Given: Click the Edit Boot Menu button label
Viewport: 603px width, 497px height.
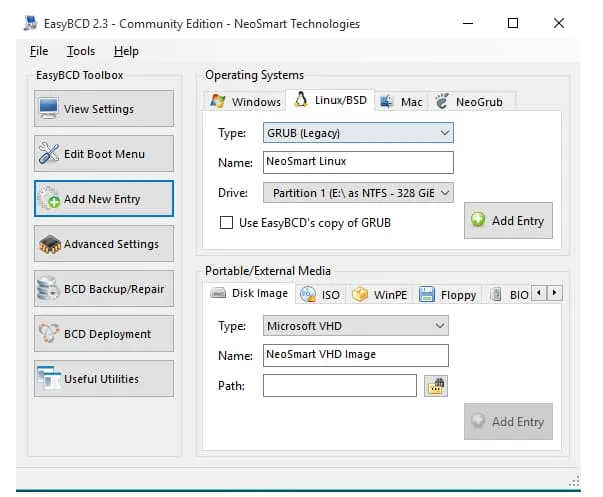Looking at the screenshot, I should (x=104, y=154).
